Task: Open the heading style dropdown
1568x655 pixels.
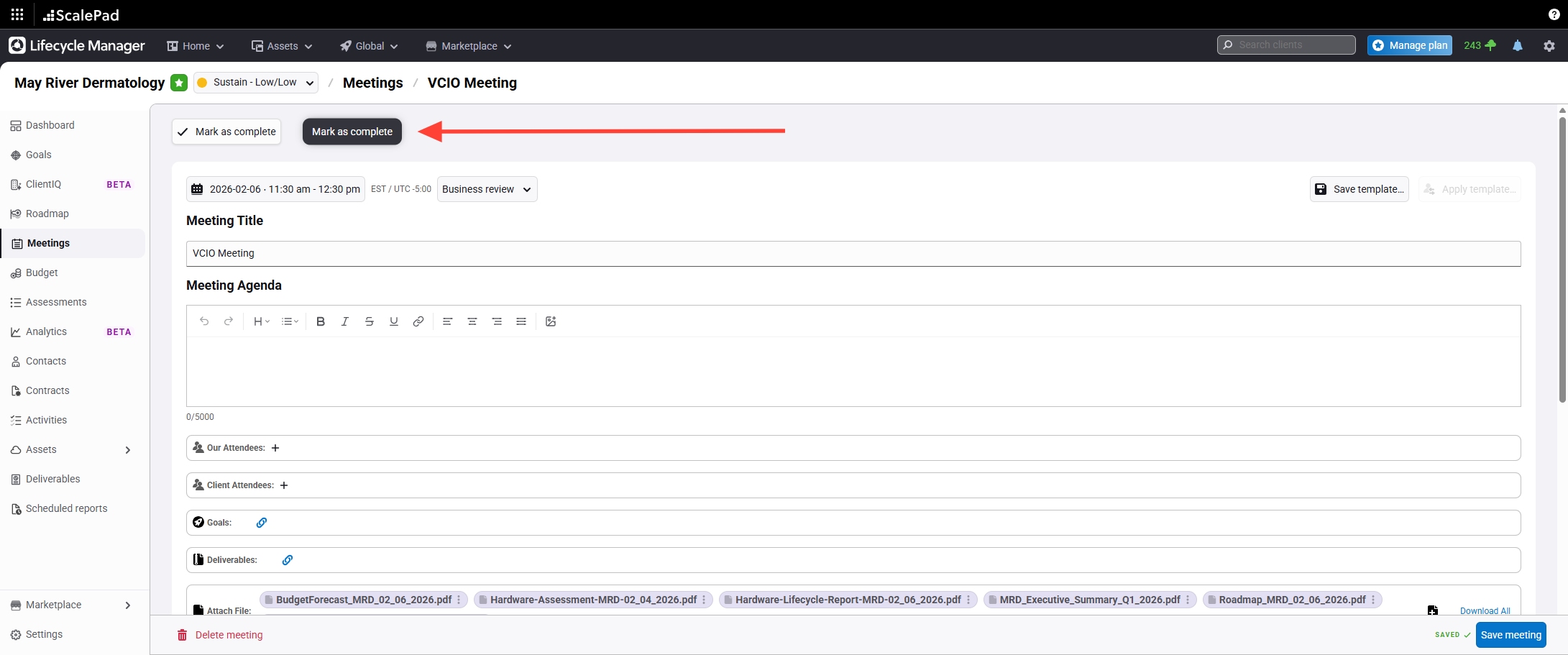Action: [x=261, y=321]
